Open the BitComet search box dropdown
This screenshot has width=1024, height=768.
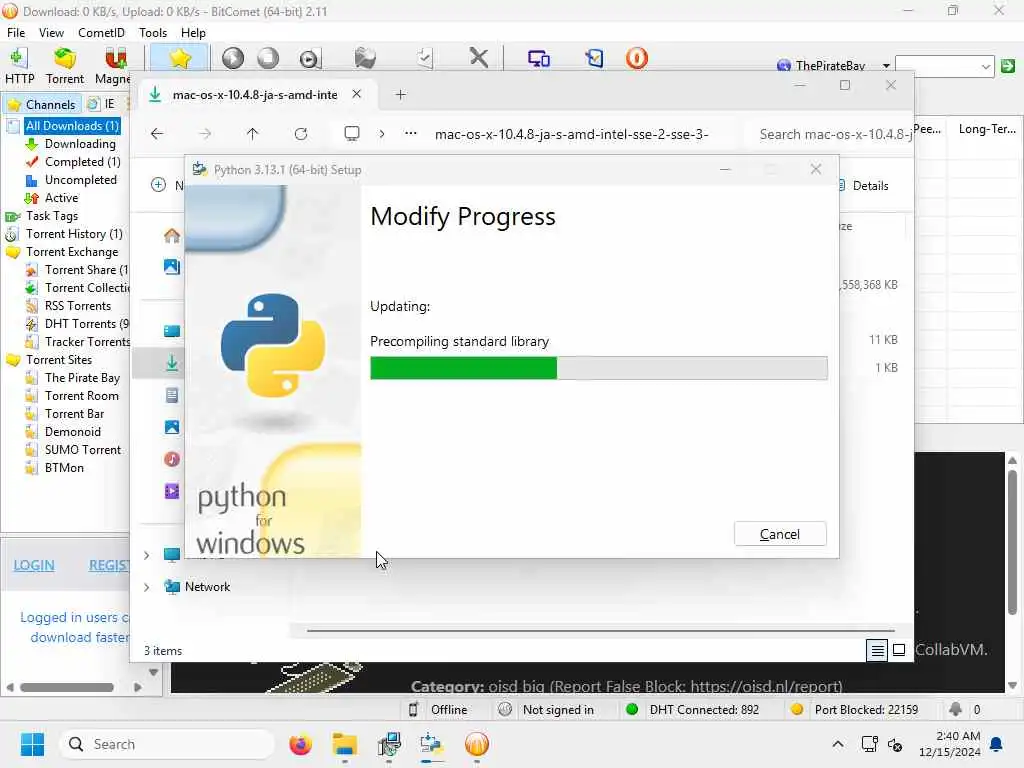[x=985, y=66]
